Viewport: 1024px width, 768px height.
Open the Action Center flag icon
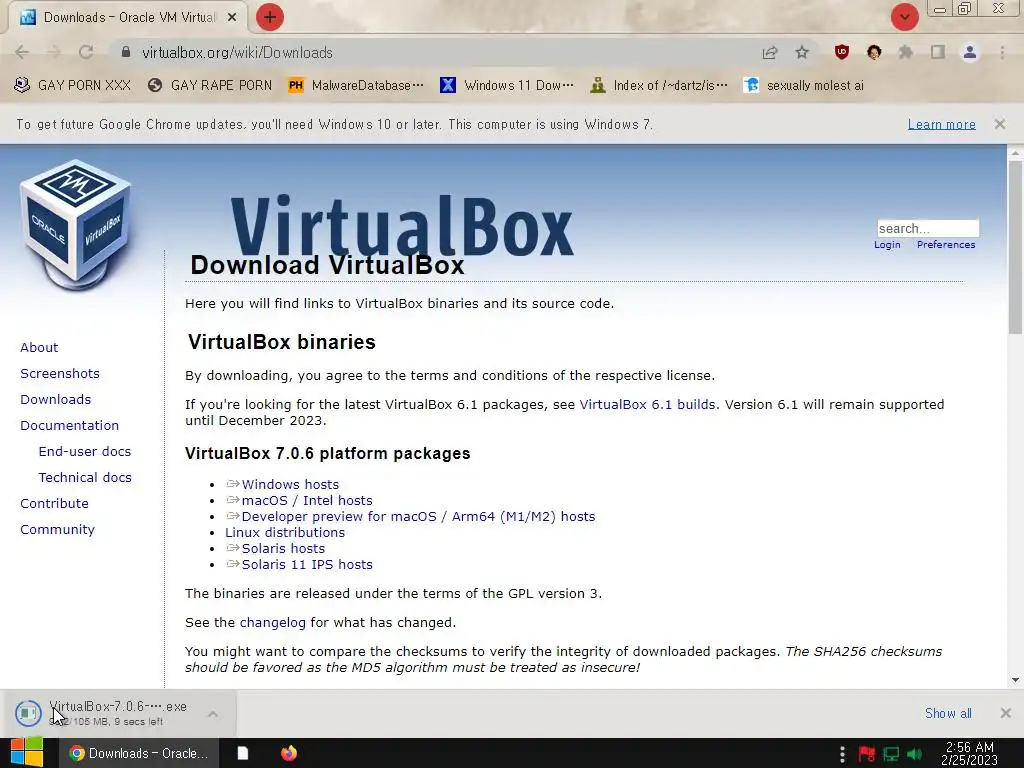pyautogui.click(x=867, y=754)
